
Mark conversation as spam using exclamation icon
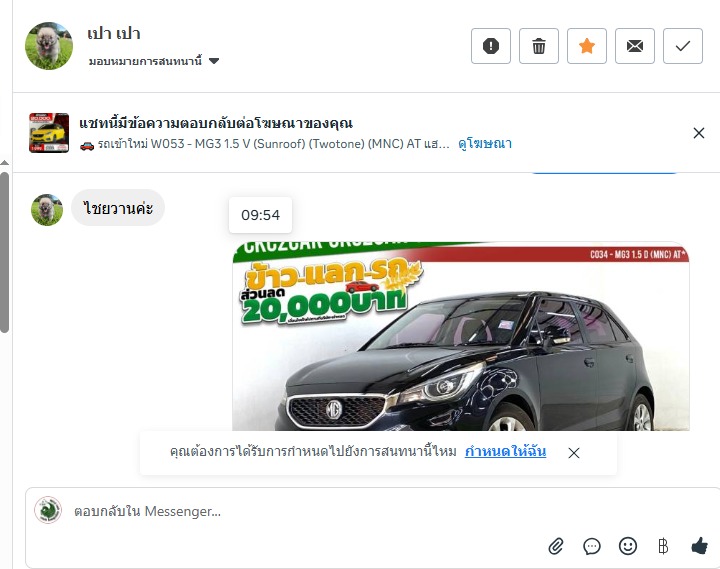pos(490,46)
